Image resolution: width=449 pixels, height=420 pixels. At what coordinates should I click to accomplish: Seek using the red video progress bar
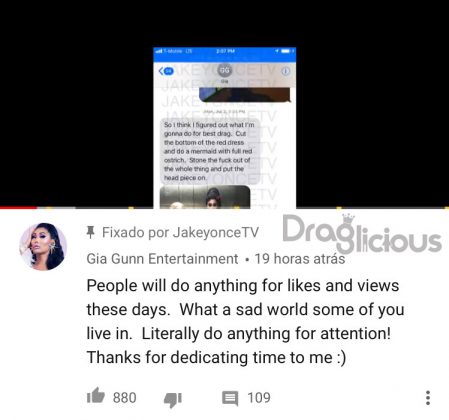(x=18, y=208)
